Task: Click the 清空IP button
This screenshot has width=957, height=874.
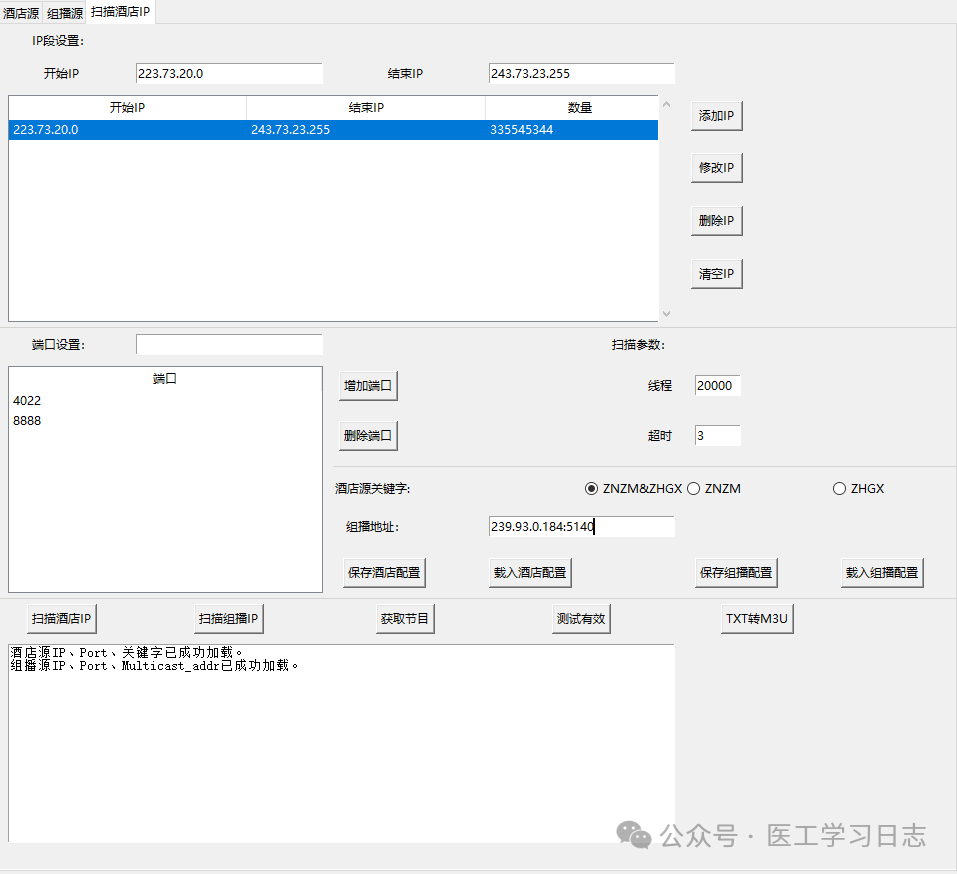Action: [x=717, y=273]
